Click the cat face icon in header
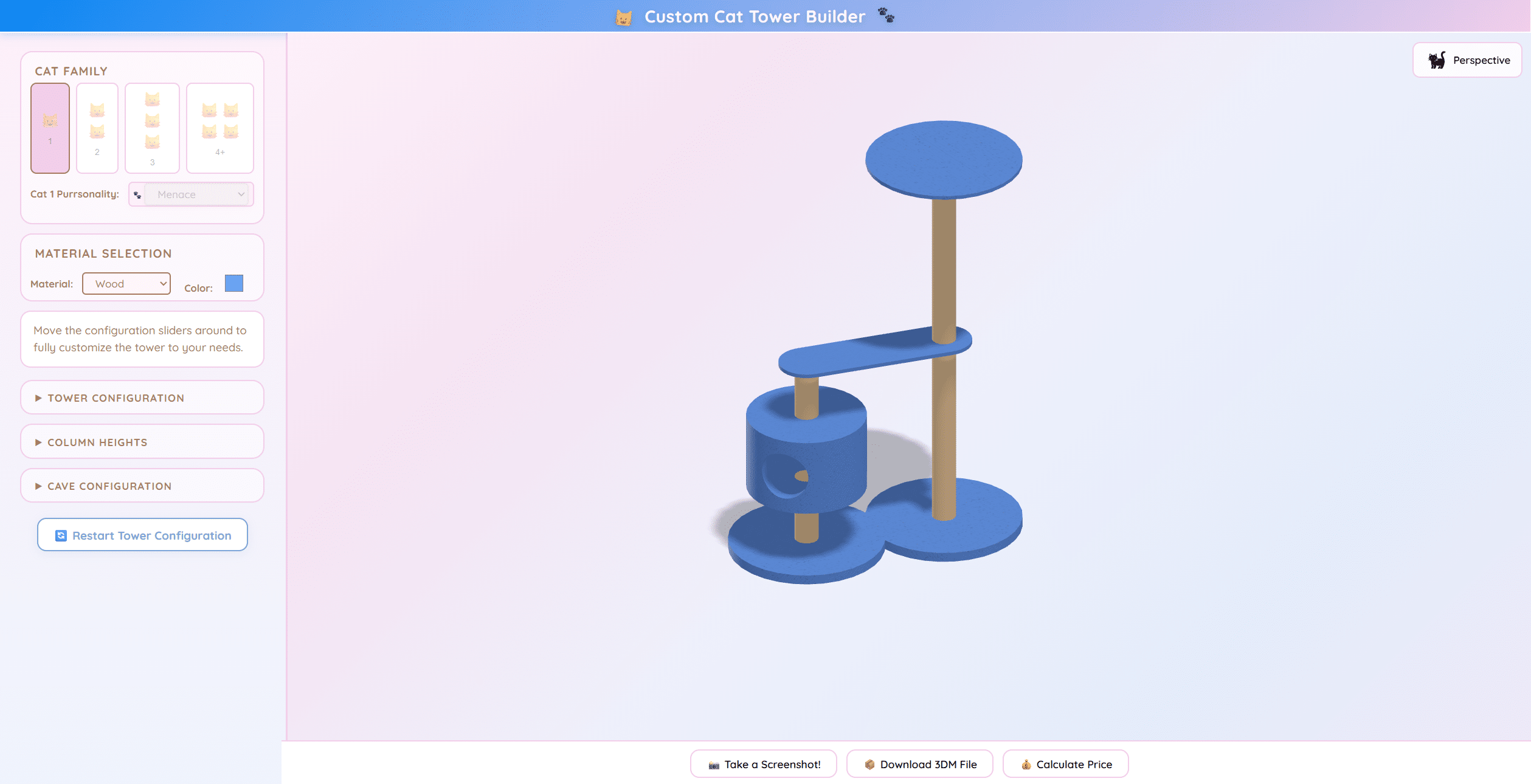Image resolution: width=1531 pixels, height=784 pixels. point(623,17)
